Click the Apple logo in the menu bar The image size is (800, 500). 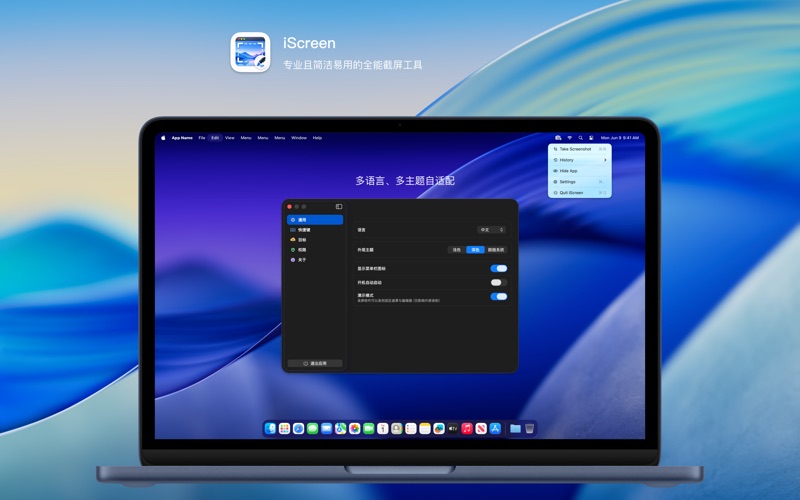click(x=163, y=138)
